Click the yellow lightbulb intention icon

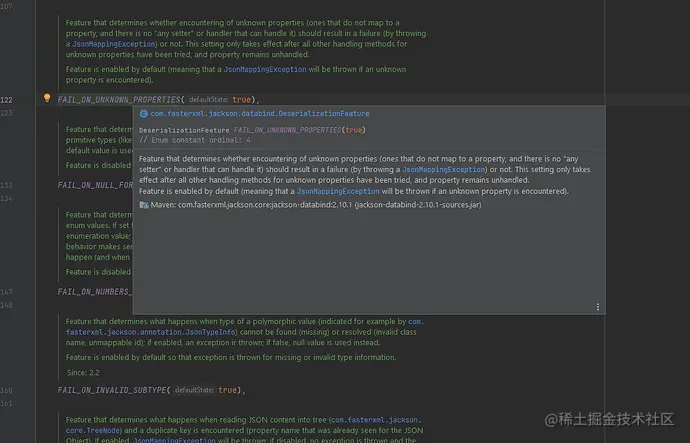coord(47,98)
